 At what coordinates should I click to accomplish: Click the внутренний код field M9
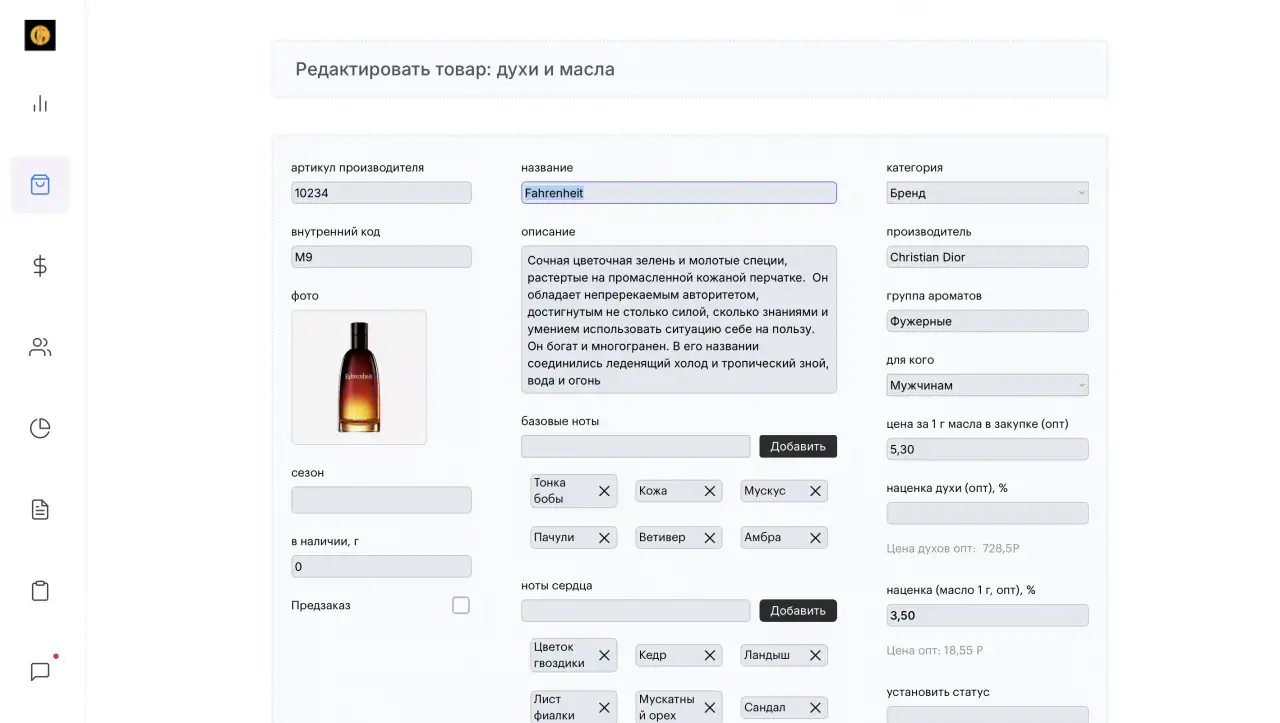(381, 257)
